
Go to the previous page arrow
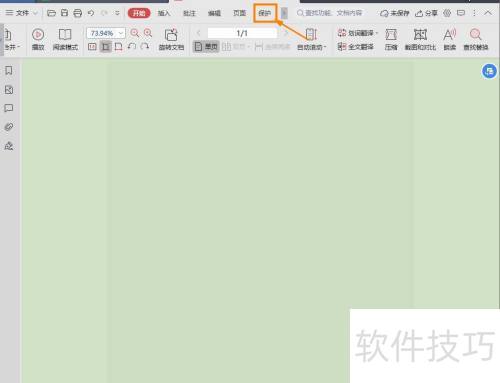pos(199,33)
